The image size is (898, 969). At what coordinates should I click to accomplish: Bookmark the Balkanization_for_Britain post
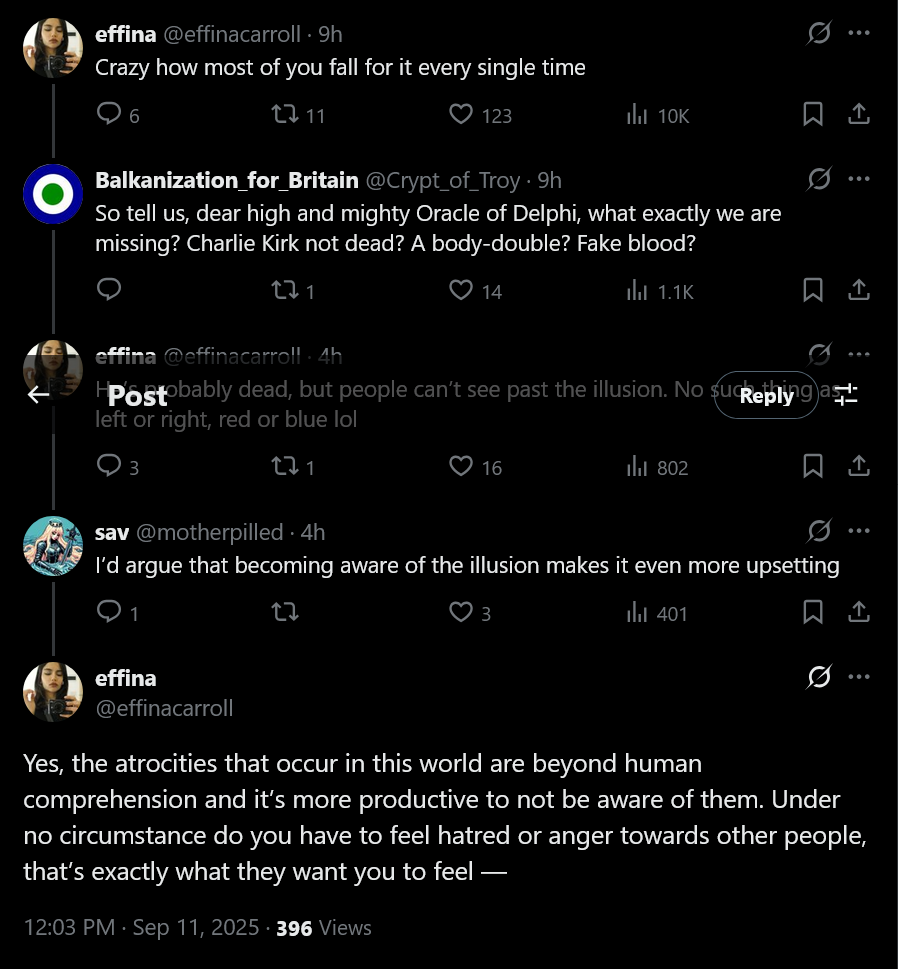(813, 290)
